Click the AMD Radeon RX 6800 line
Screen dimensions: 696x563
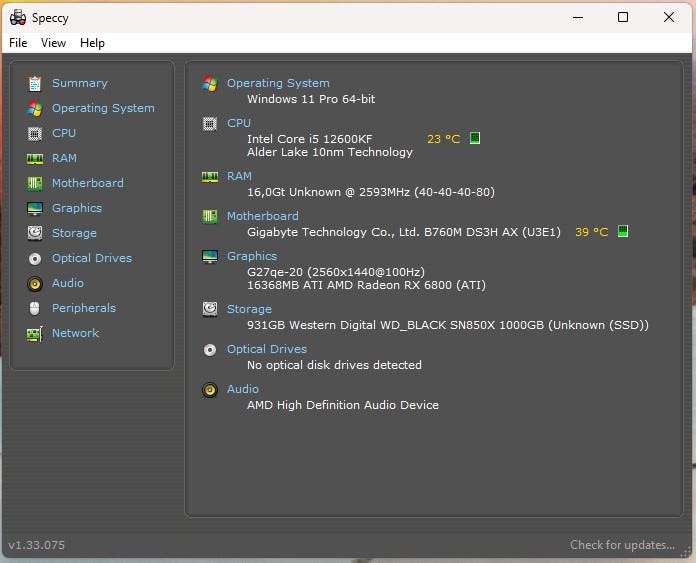coord(366,285)
